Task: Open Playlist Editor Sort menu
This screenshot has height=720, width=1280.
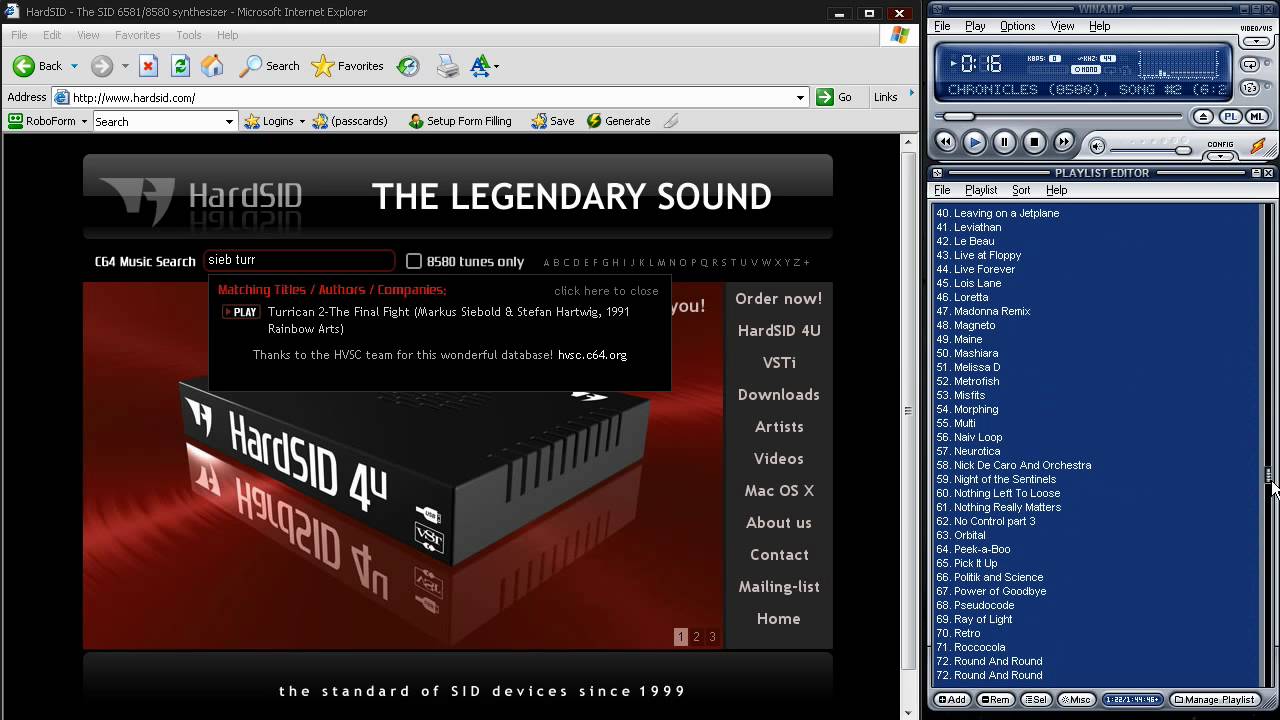Action: coord(1021,190)
